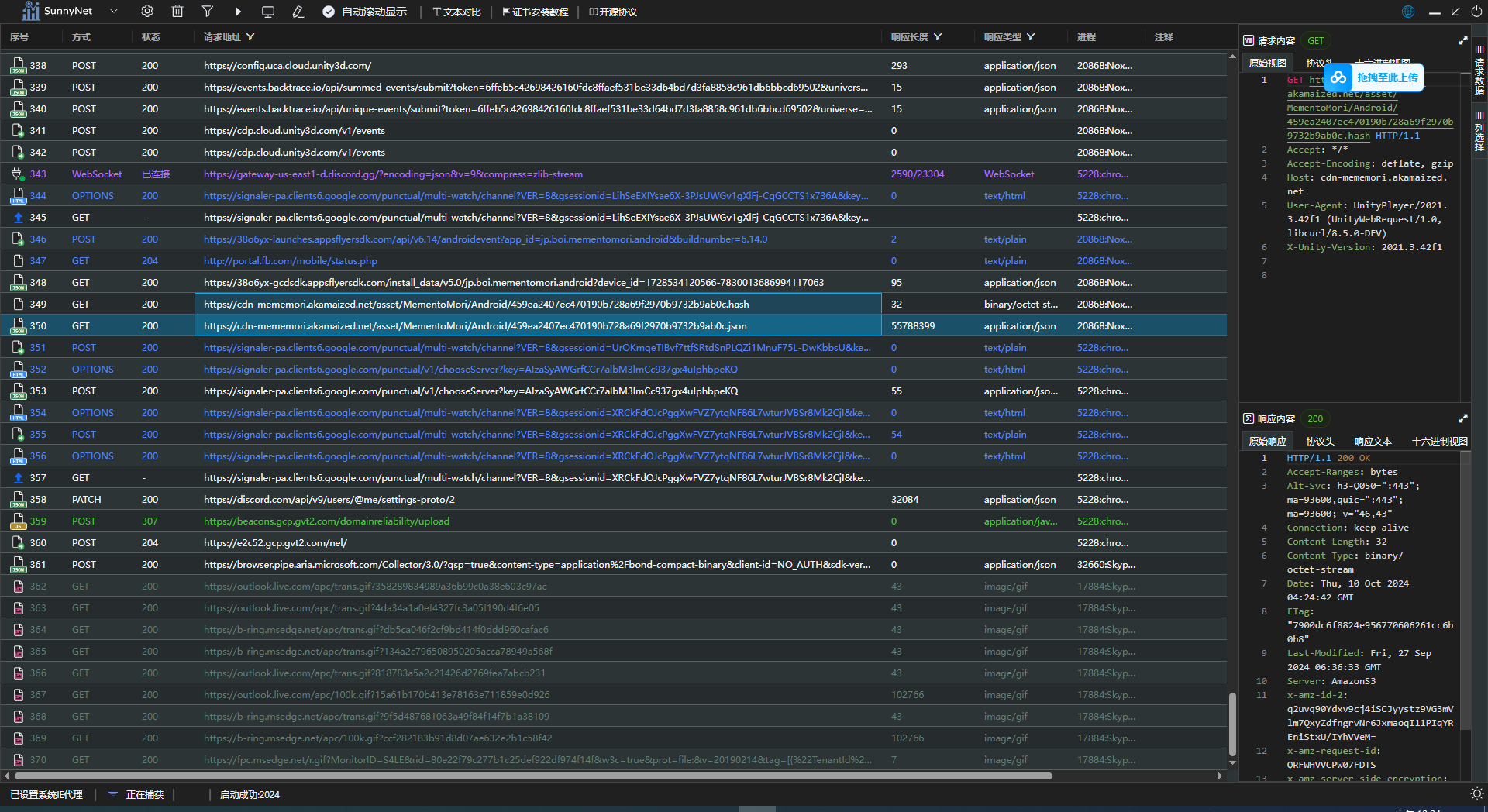Select row 343 discord gateway WebSocket entry
Viewport: 1488px width, 812px height.
(x=613, y=174)
